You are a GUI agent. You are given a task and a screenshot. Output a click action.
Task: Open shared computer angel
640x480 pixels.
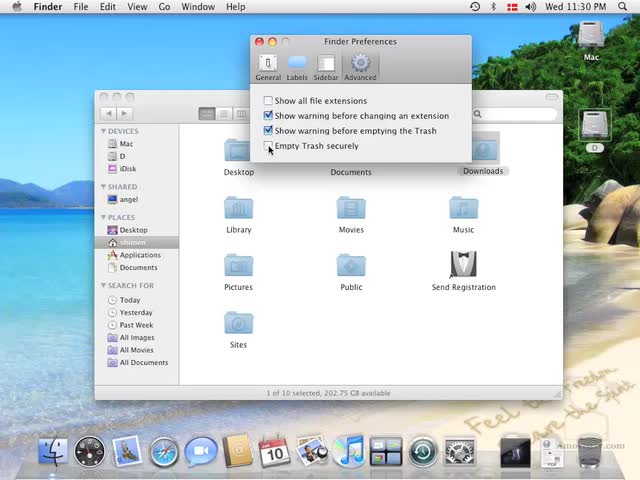(x=137, y=199)
